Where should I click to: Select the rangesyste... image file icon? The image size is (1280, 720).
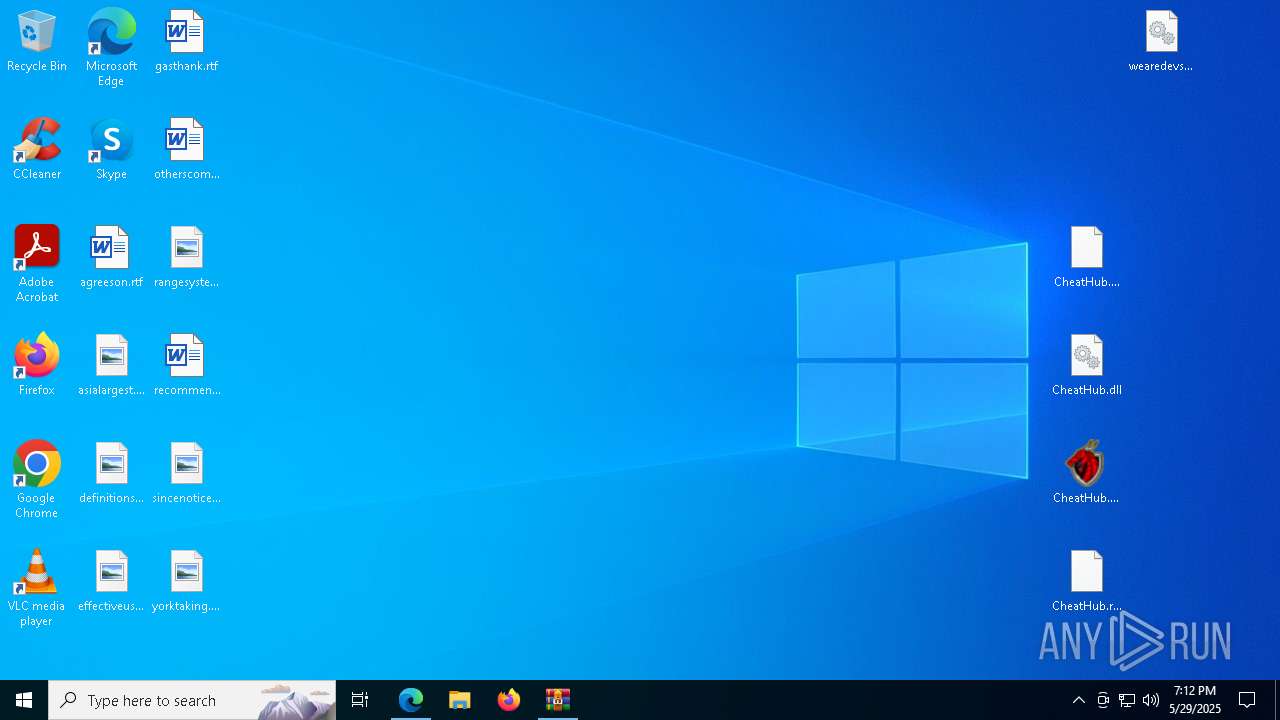point(186,258)
